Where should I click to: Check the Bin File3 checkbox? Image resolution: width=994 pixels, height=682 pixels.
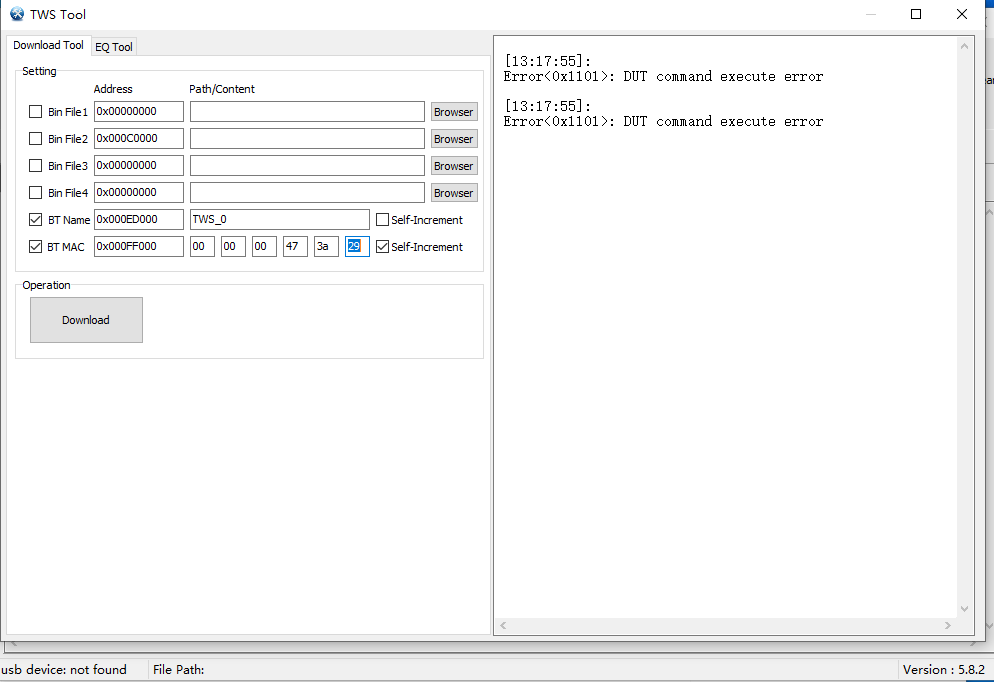(x=36, y=166)
